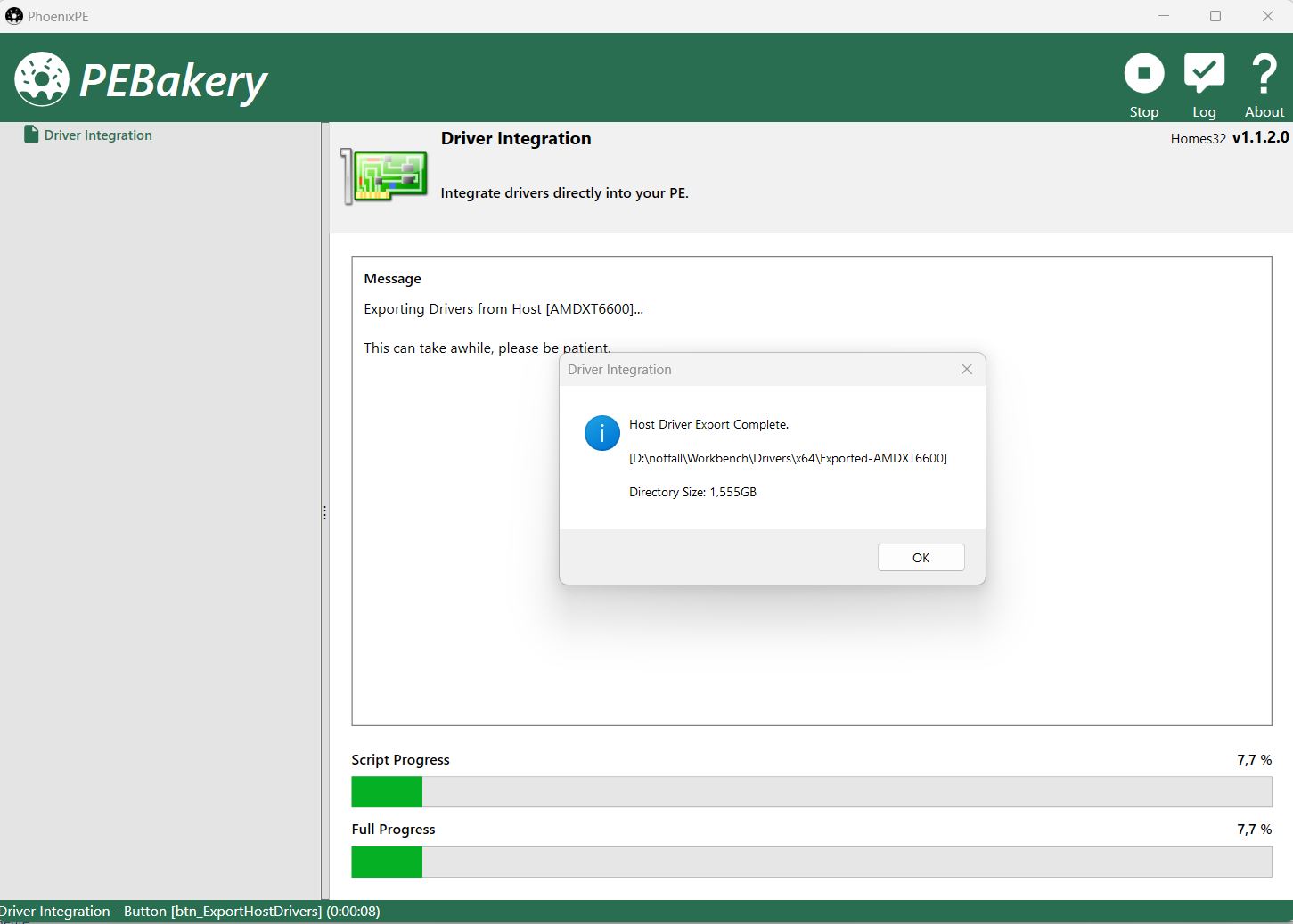Click the version number v1.1.2.0

[1260, 137]
